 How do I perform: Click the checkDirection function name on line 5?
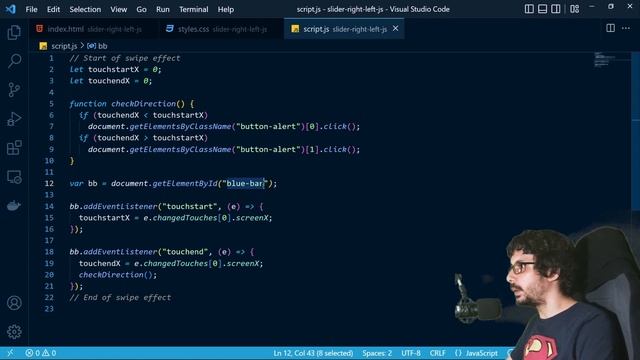(143, 104)
